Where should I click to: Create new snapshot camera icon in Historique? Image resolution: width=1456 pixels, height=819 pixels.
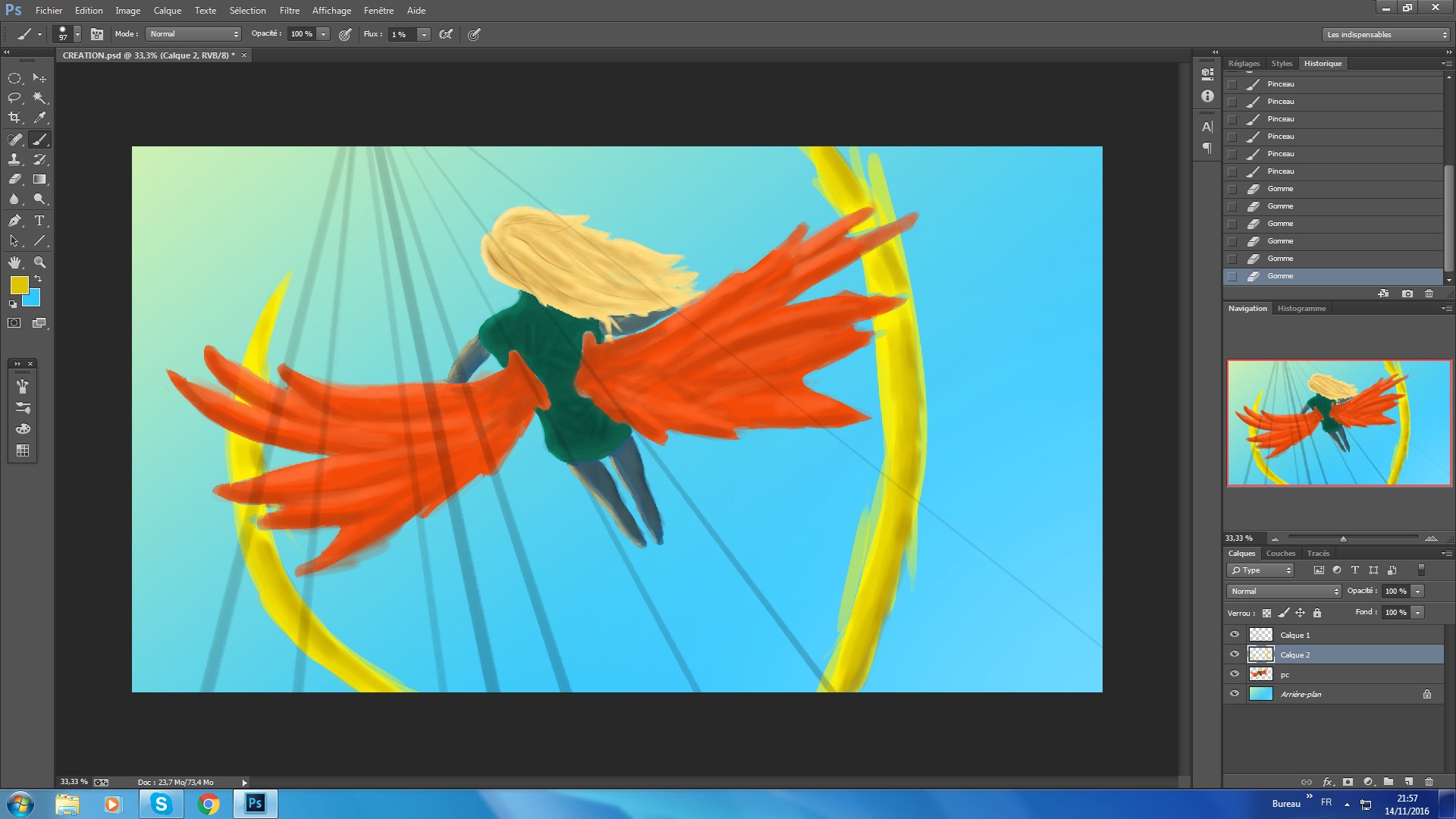1407,293
